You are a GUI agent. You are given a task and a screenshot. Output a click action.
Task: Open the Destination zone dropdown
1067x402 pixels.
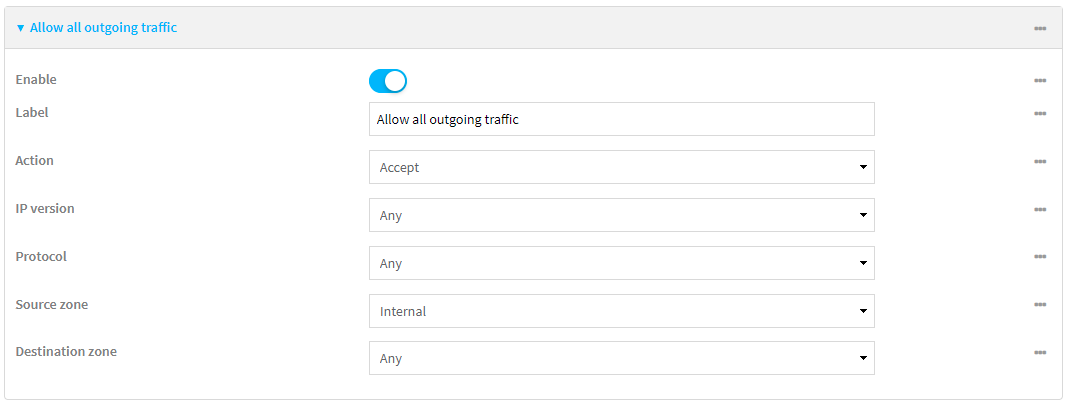(621, 358)
